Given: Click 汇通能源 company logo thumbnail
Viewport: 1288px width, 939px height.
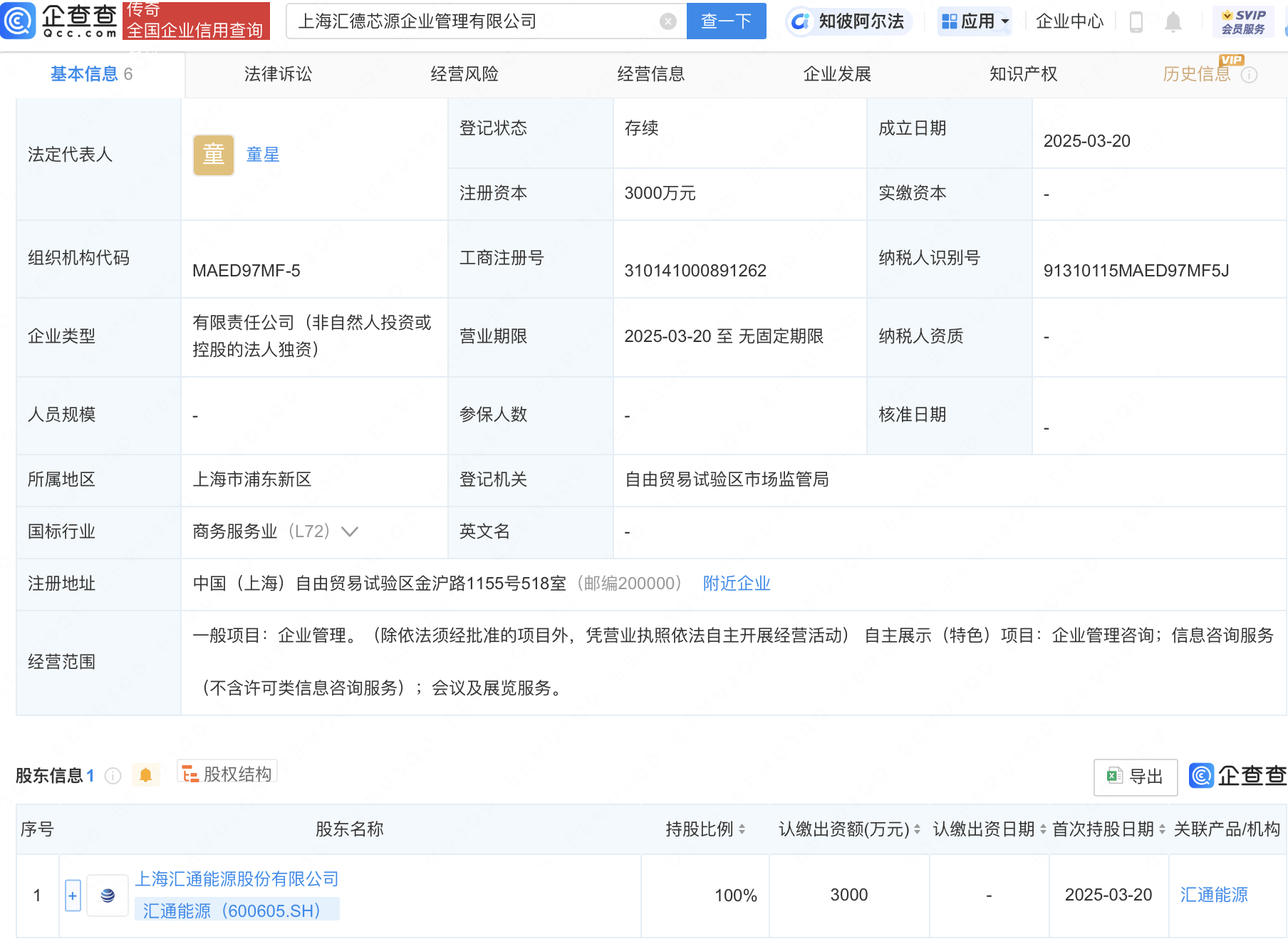Looking at the screenshot, I should click(108, 896).
